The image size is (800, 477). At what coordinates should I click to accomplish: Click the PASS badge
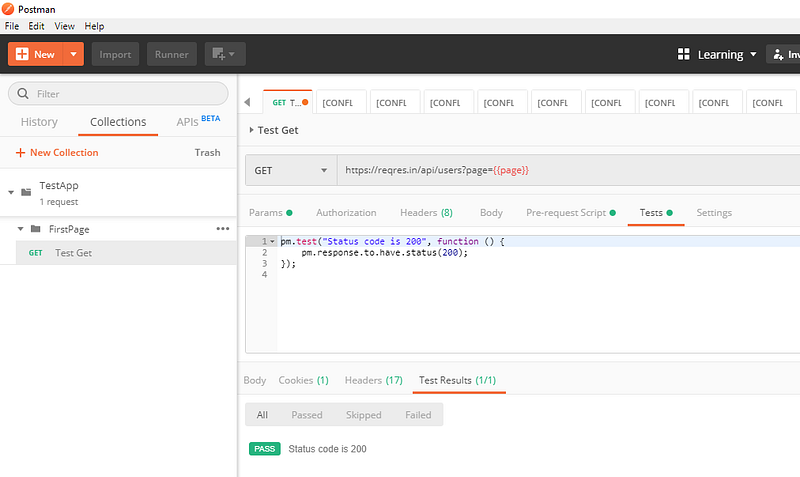265,449
